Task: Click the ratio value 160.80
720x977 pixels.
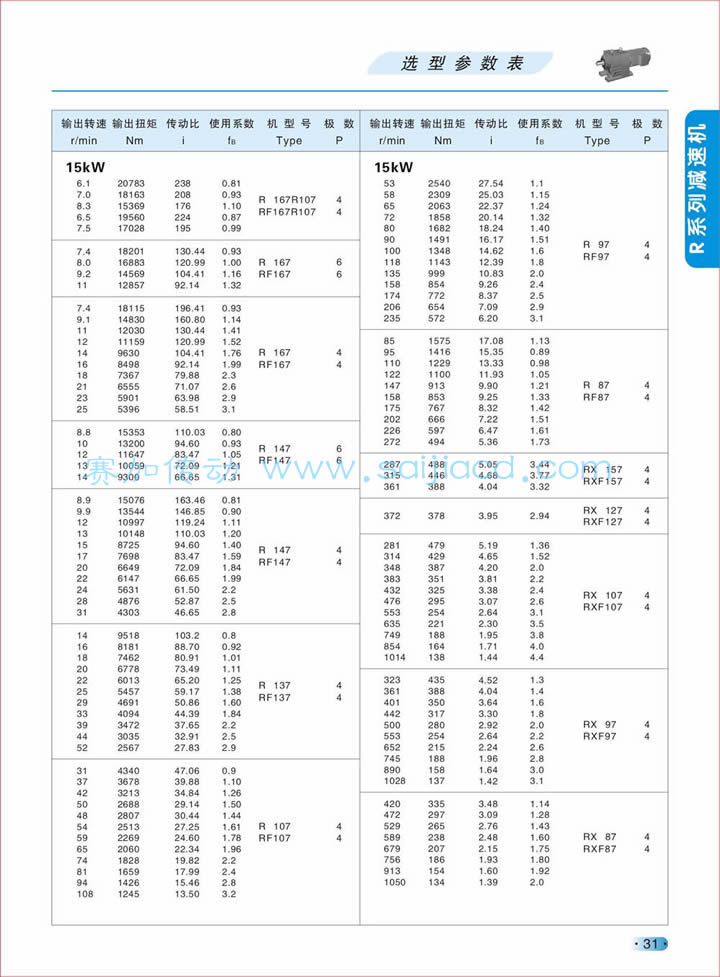Action: click(x=189, y=319)
